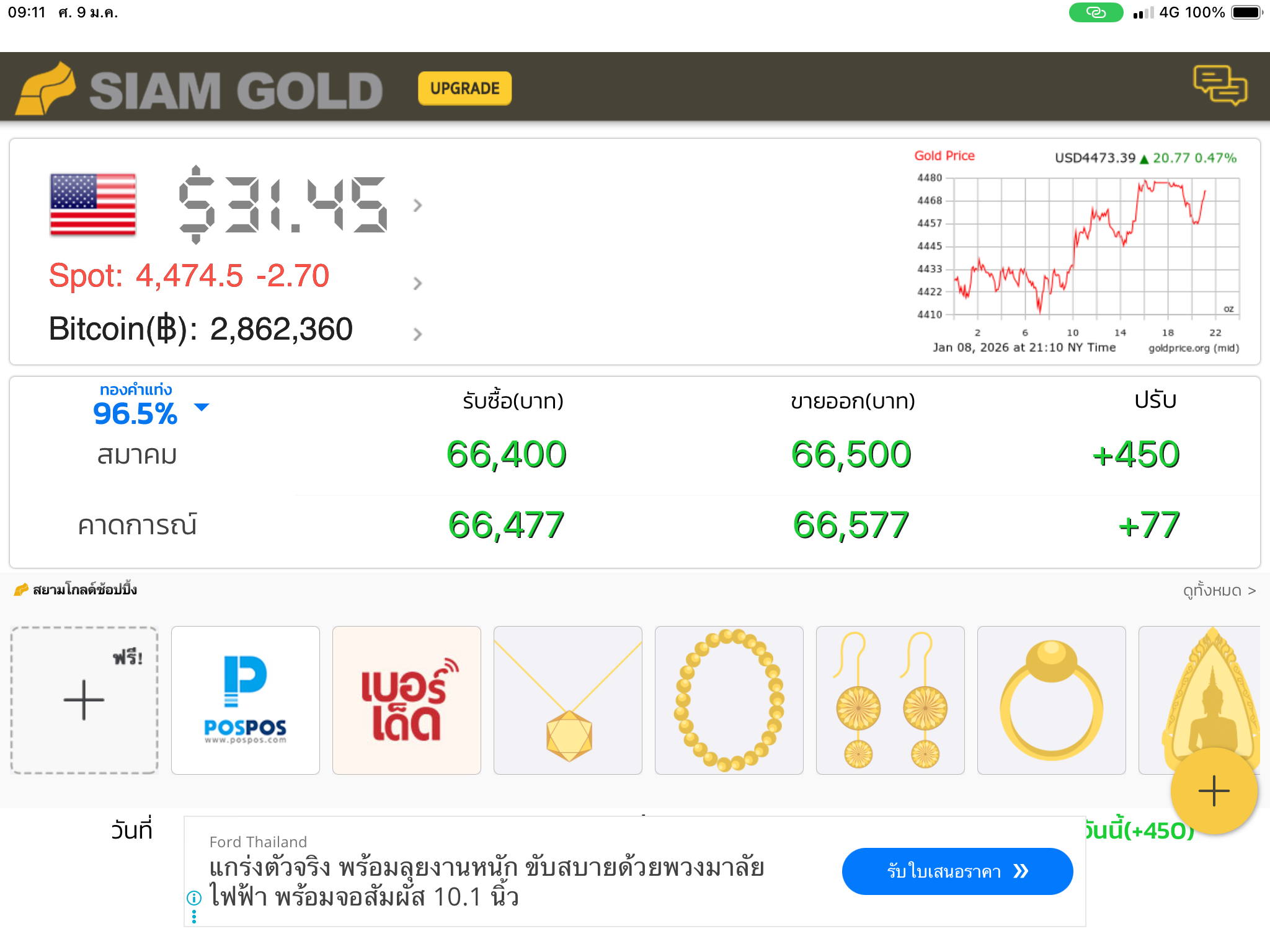The width and height of the screenshot is (1270, 952).
Task: Open the gold earrings category
Action: click(x=890, y=700)
